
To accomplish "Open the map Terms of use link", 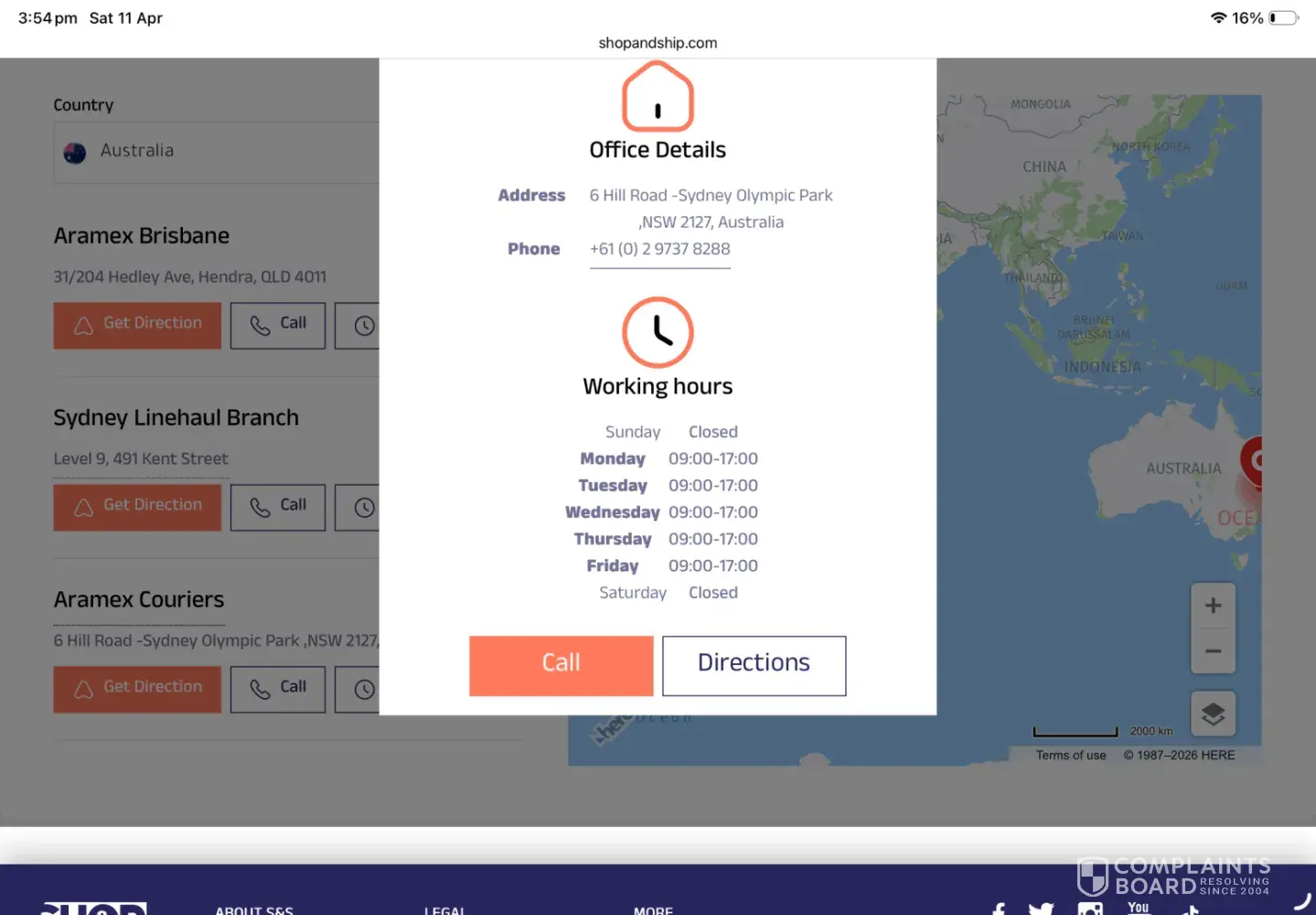I will click(1070, 756).
